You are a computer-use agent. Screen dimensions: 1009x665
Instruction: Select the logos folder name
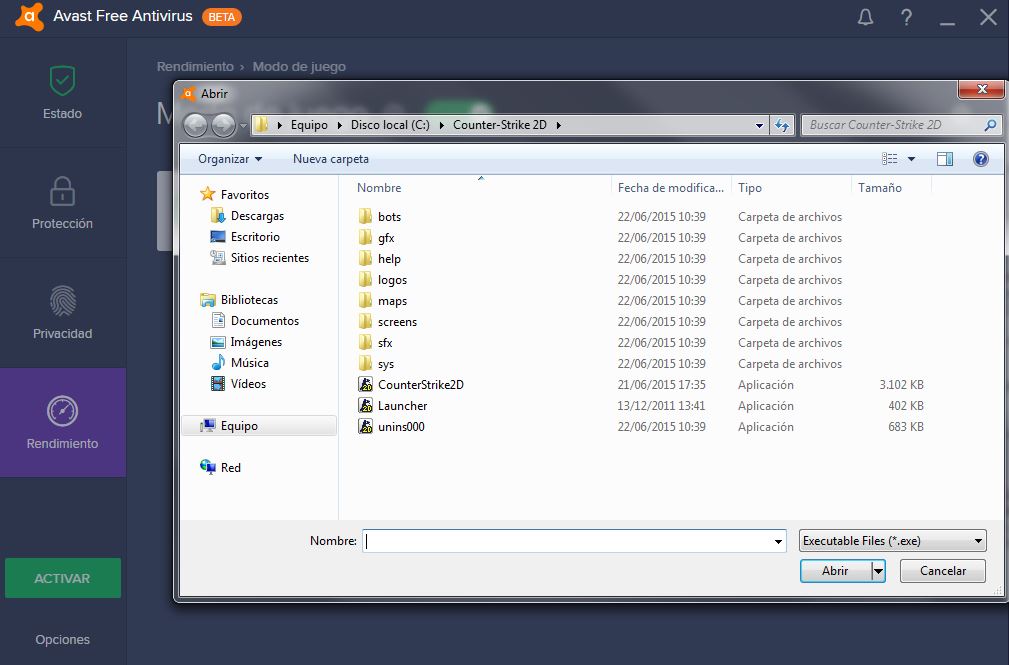(393, 280)
